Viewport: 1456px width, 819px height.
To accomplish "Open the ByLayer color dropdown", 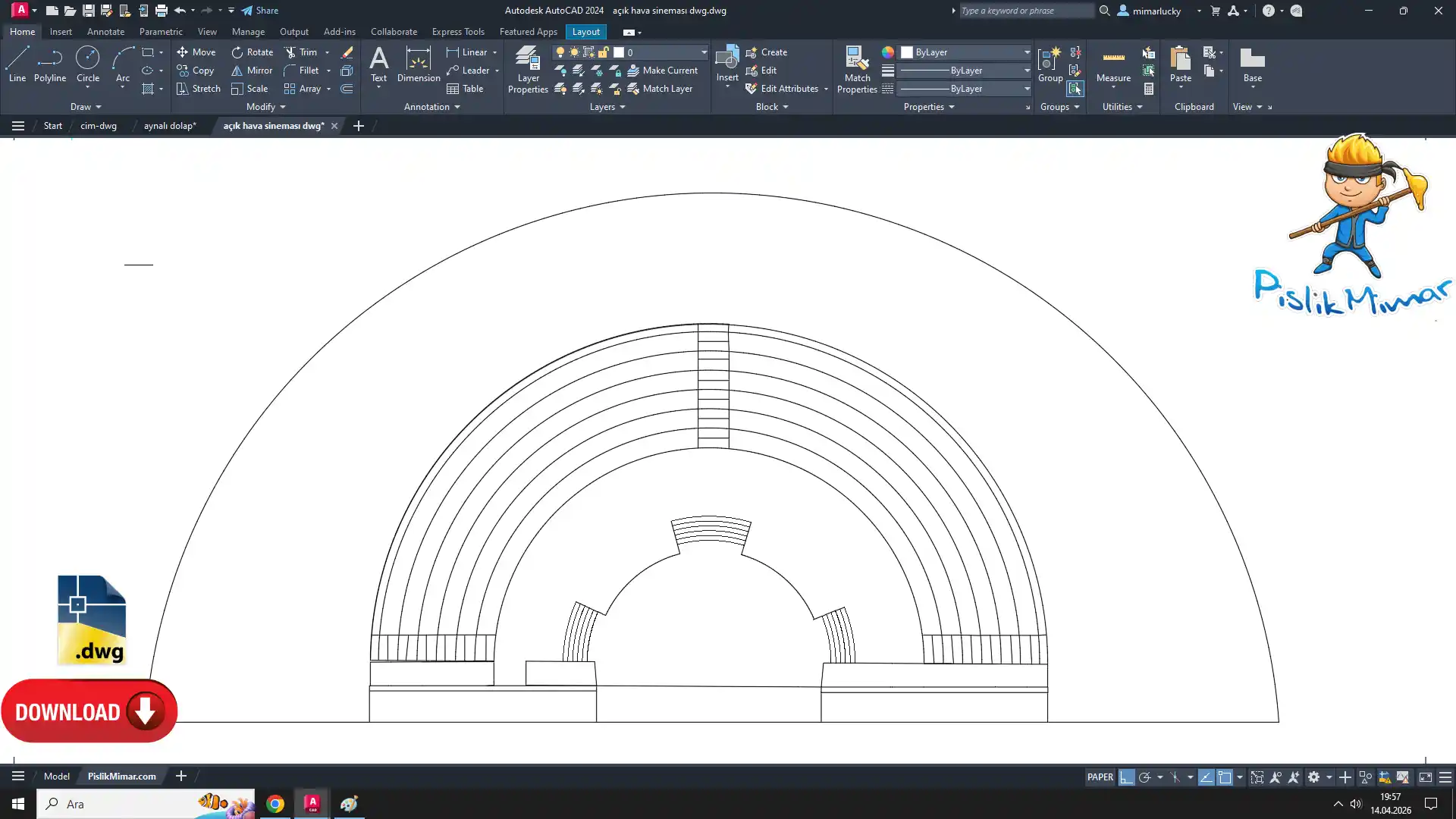I will click(1027, 52).
